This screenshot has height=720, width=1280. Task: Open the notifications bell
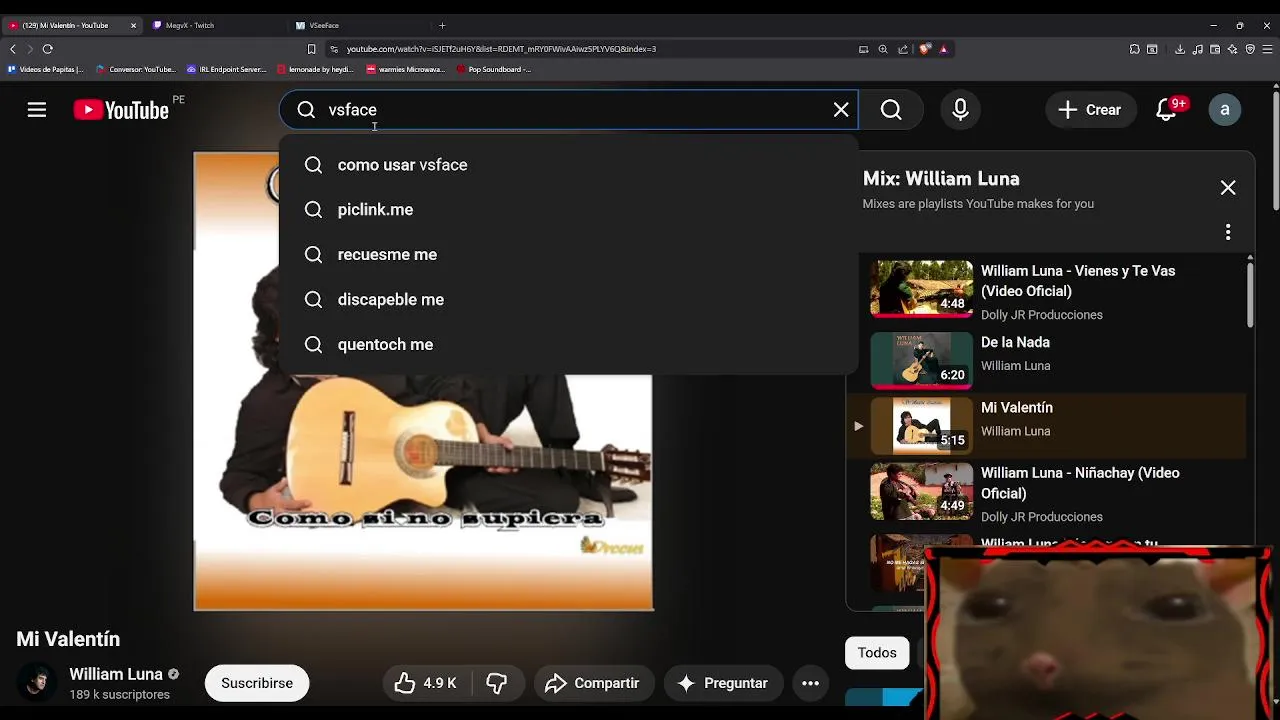tap(1167, 110)
